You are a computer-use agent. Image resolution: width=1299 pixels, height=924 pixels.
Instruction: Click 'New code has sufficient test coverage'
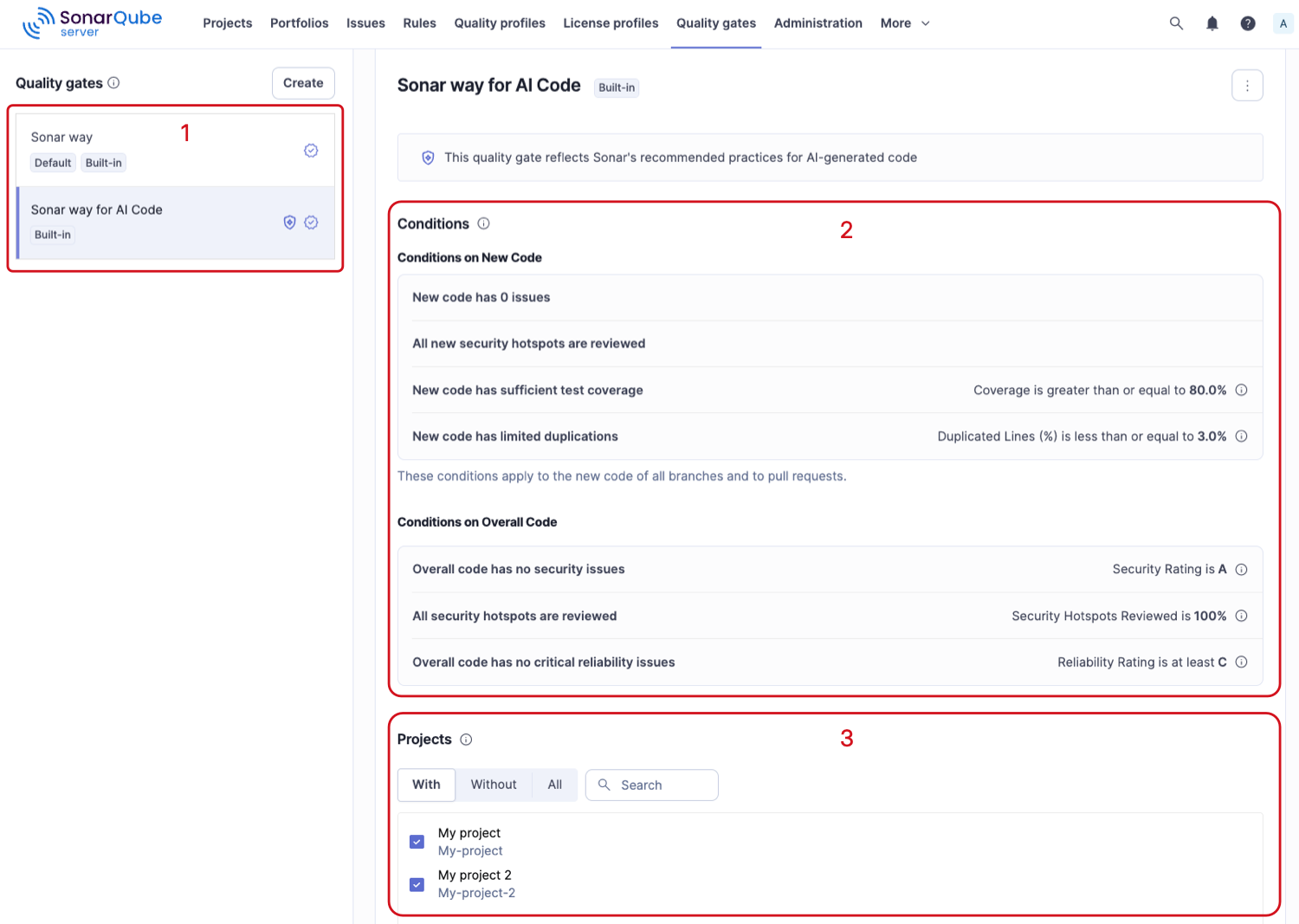click(x=527, y=391)
